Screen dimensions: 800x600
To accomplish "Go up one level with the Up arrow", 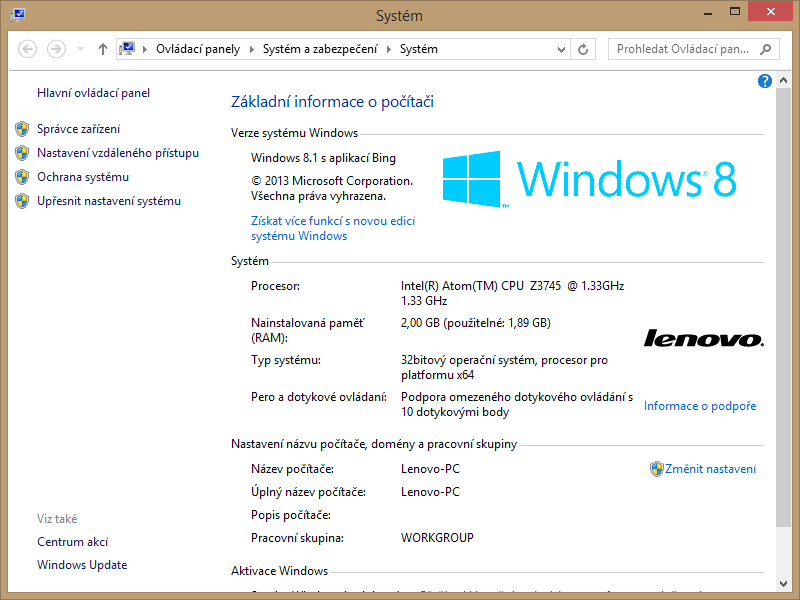I will [x=103, y=49].
